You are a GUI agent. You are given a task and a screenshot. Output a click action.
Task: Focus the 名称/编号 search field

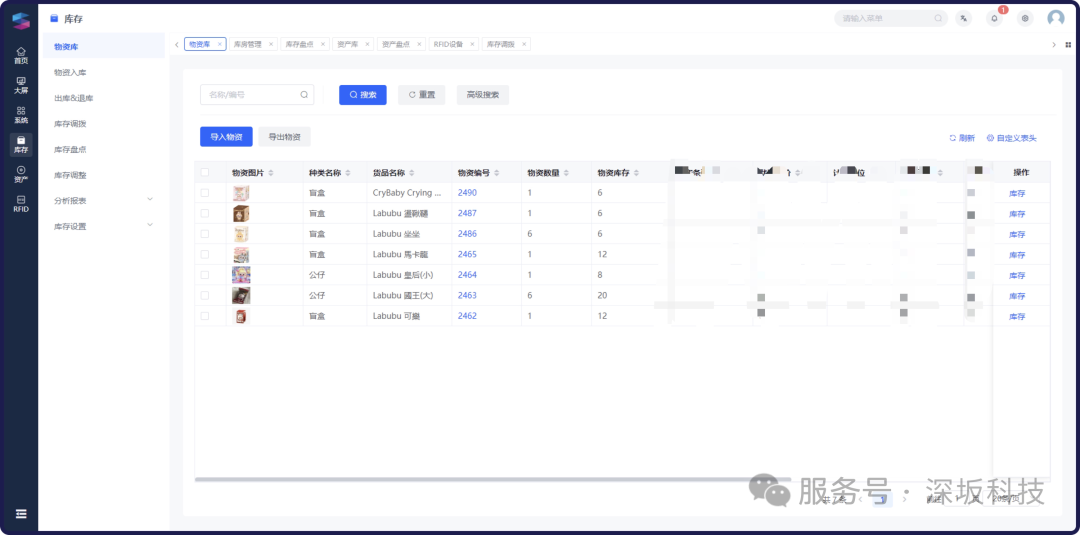pyautogui.click(x=257, y=95)
